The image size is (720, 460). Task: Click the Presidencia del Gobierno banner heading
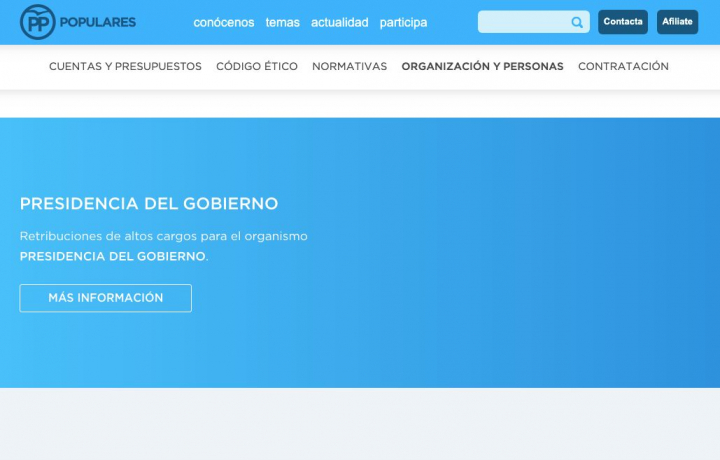coord(149,204)
